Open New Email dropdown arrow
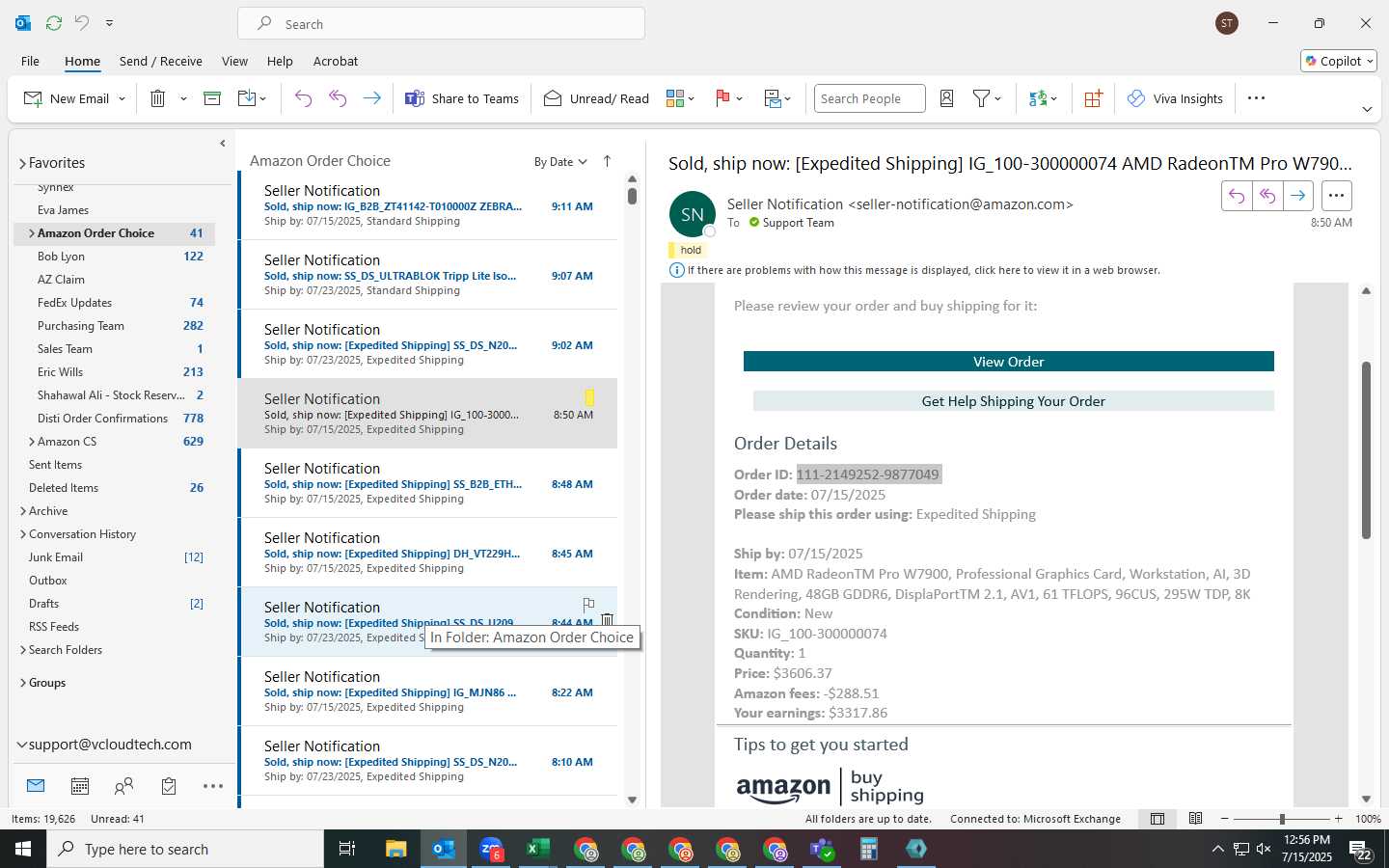 (122, 98)
